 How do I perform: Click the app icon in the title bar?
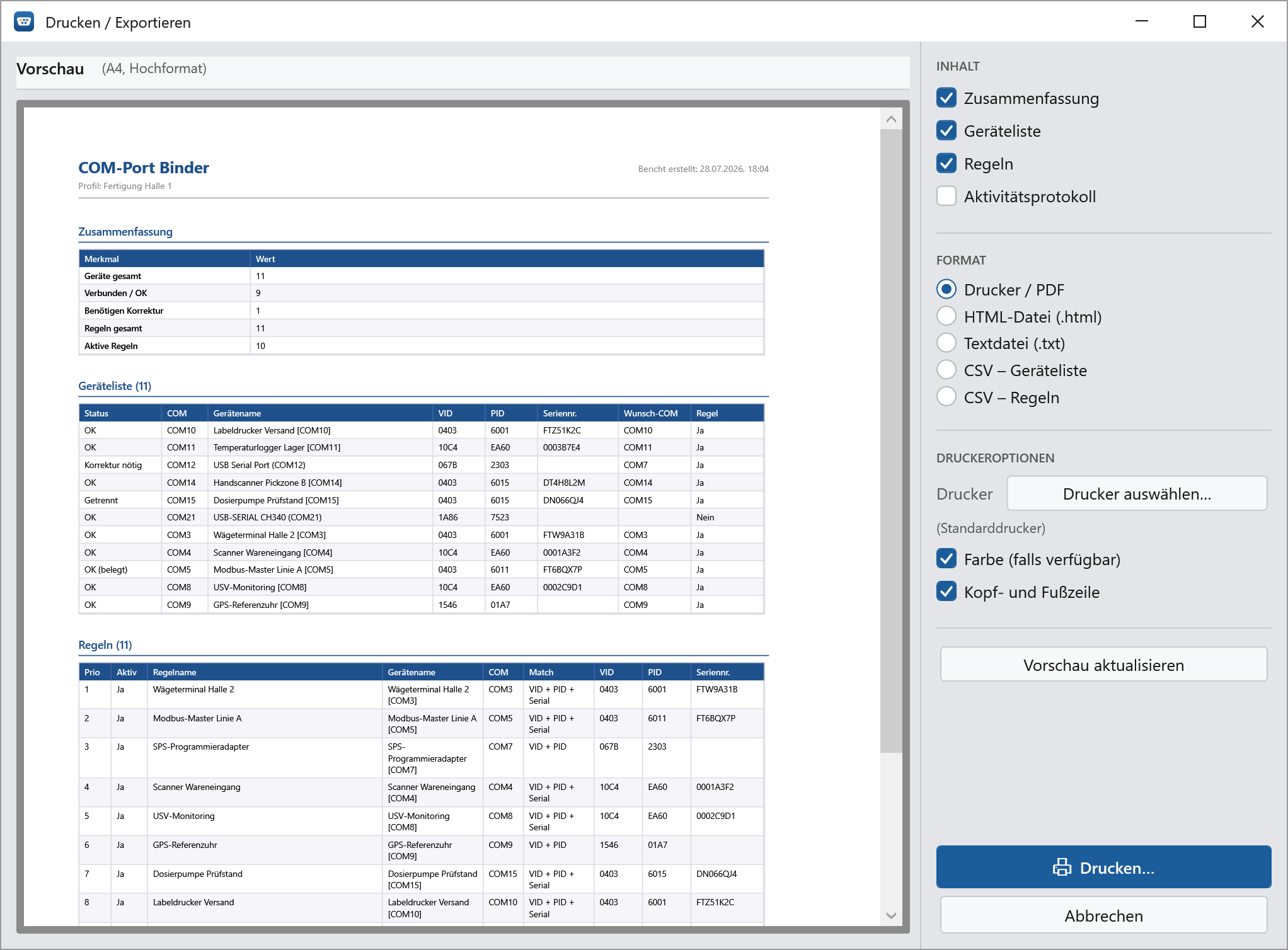click(x=24, y=22)
